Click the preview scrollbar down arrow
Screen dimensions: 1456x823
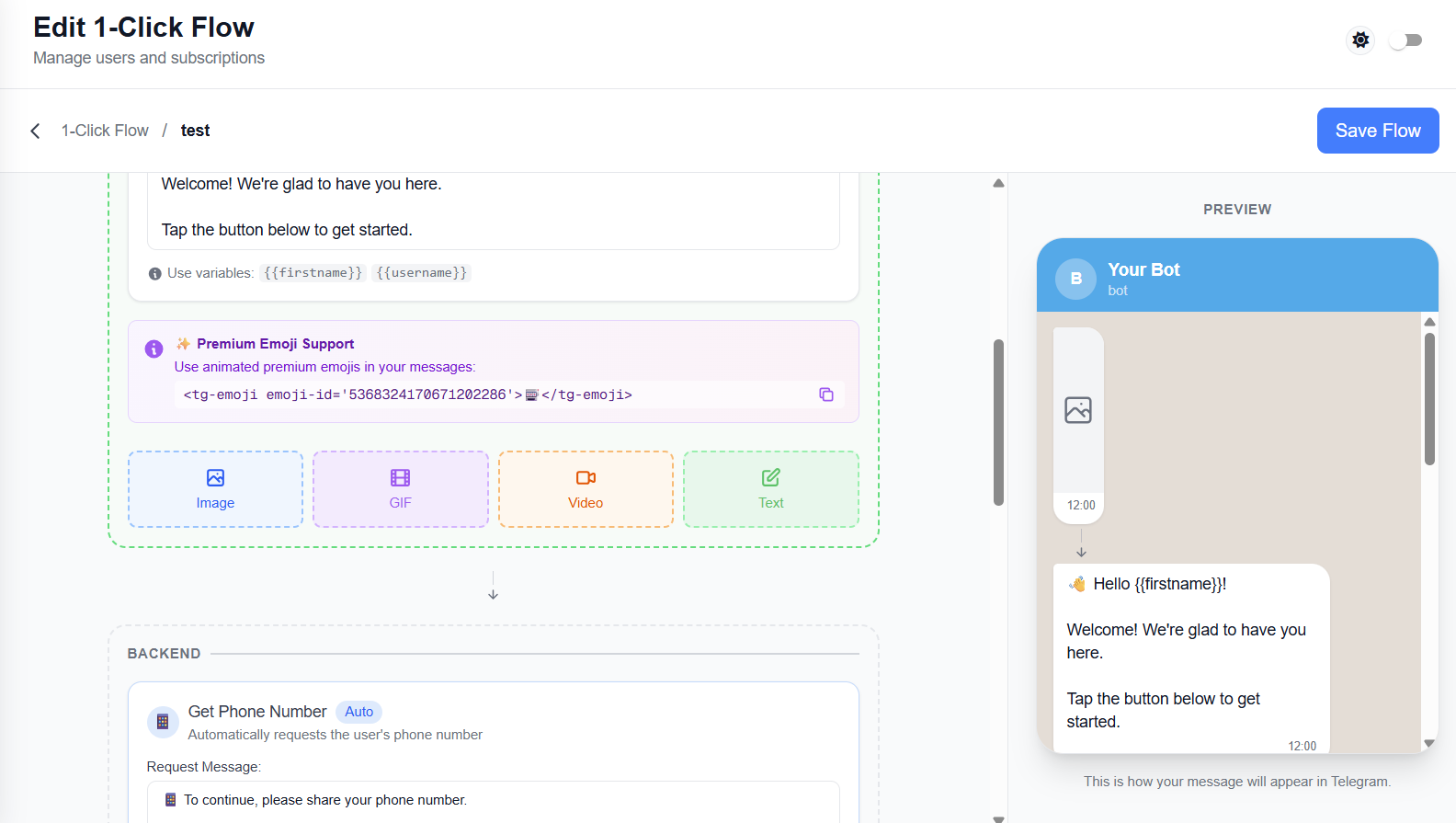1429,743
